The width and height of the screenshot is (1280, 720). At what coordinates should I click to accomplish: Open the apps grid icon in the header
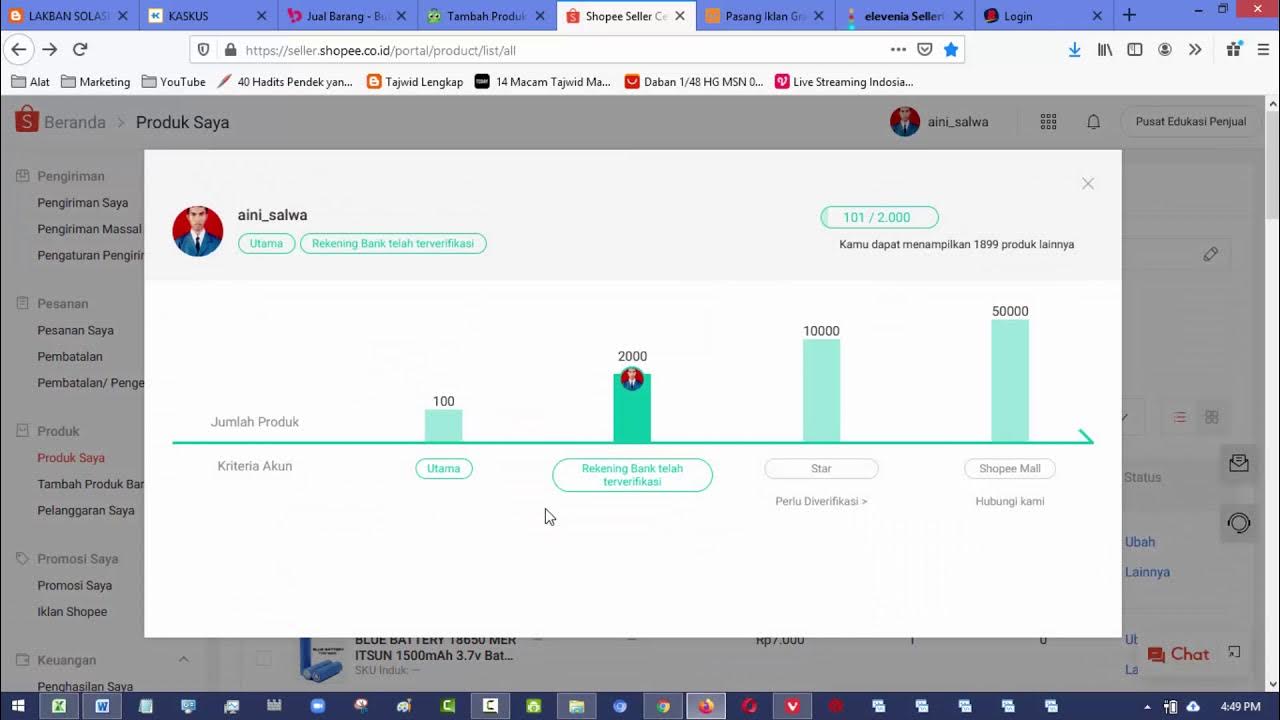pos(1048,121)
